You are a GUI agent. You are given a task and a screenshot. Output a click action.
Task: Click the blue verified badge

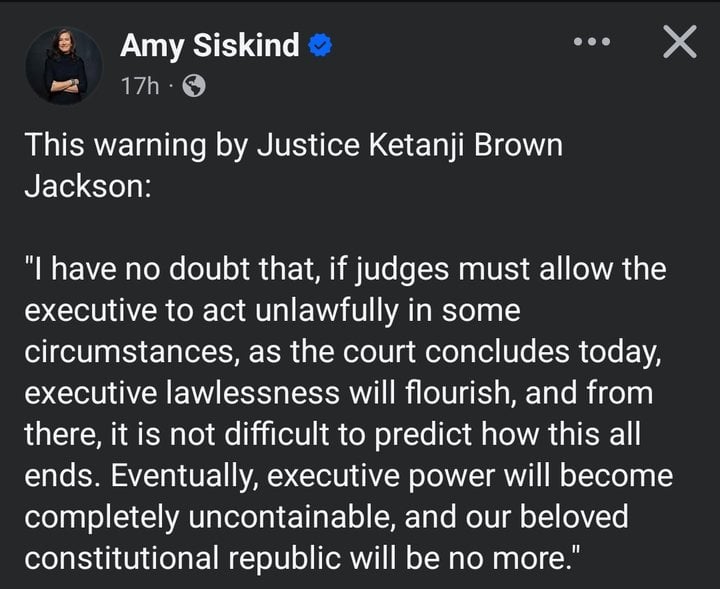pos(320,45)
